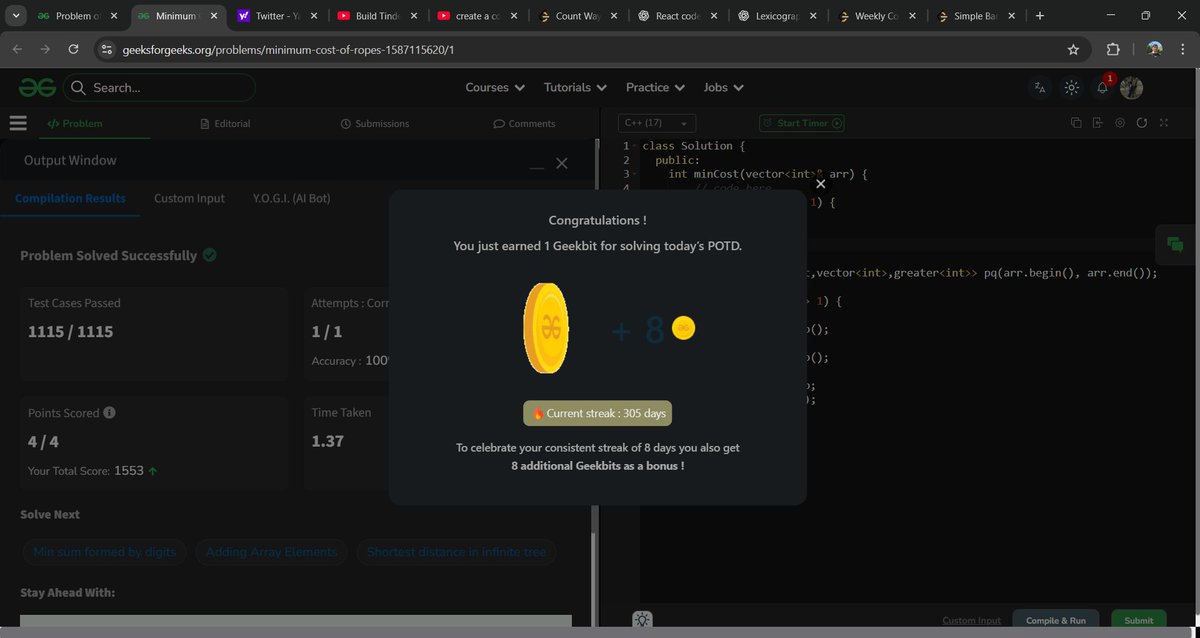The height and width of the screenshot is (638, 1200).
Task: Open the C++ (17) language dropdown
Action: coord(657,123)
